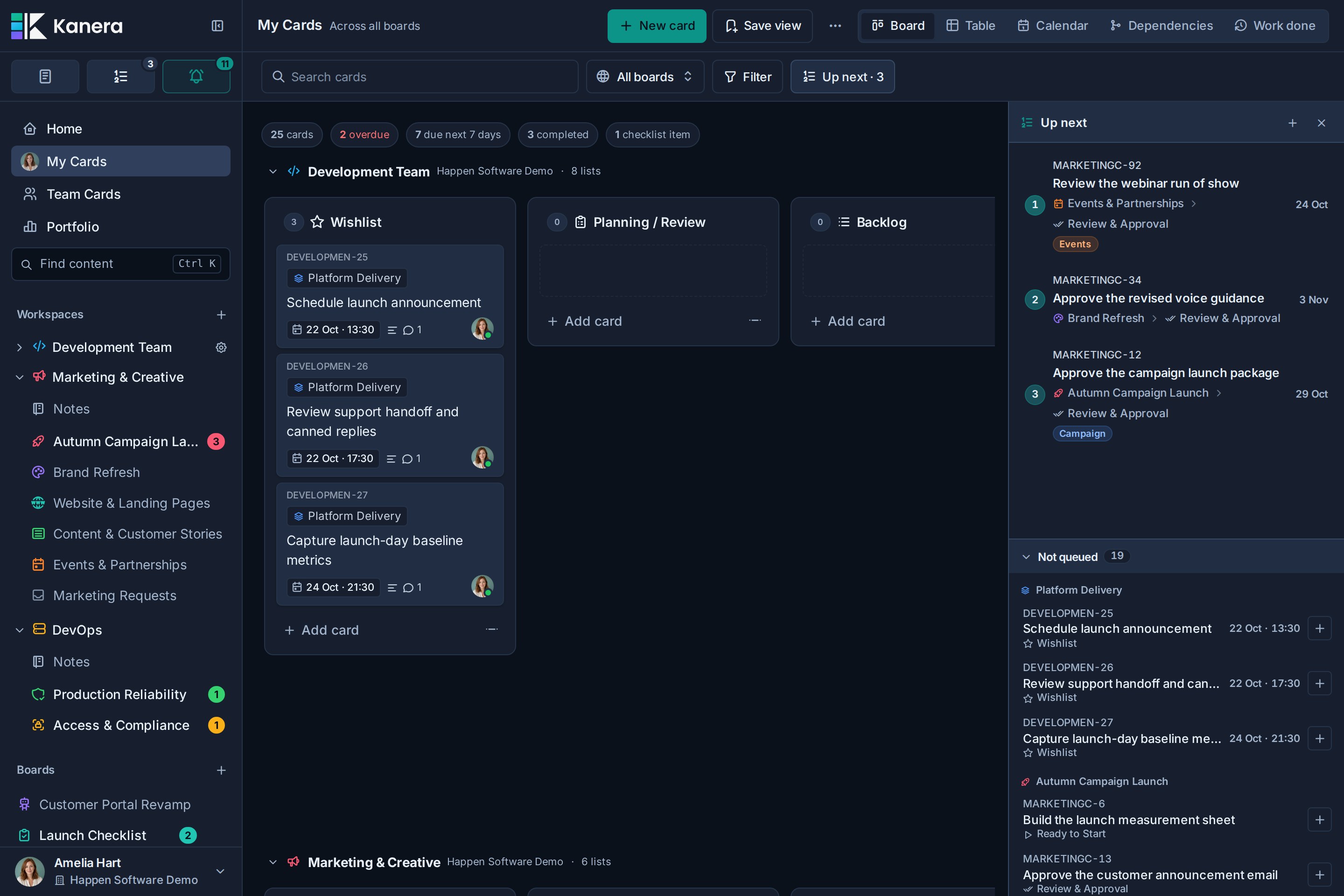The width and height of the screenshot is (1344, 896).
Task: Add card to the Backlog list
Action: point(848,321)
